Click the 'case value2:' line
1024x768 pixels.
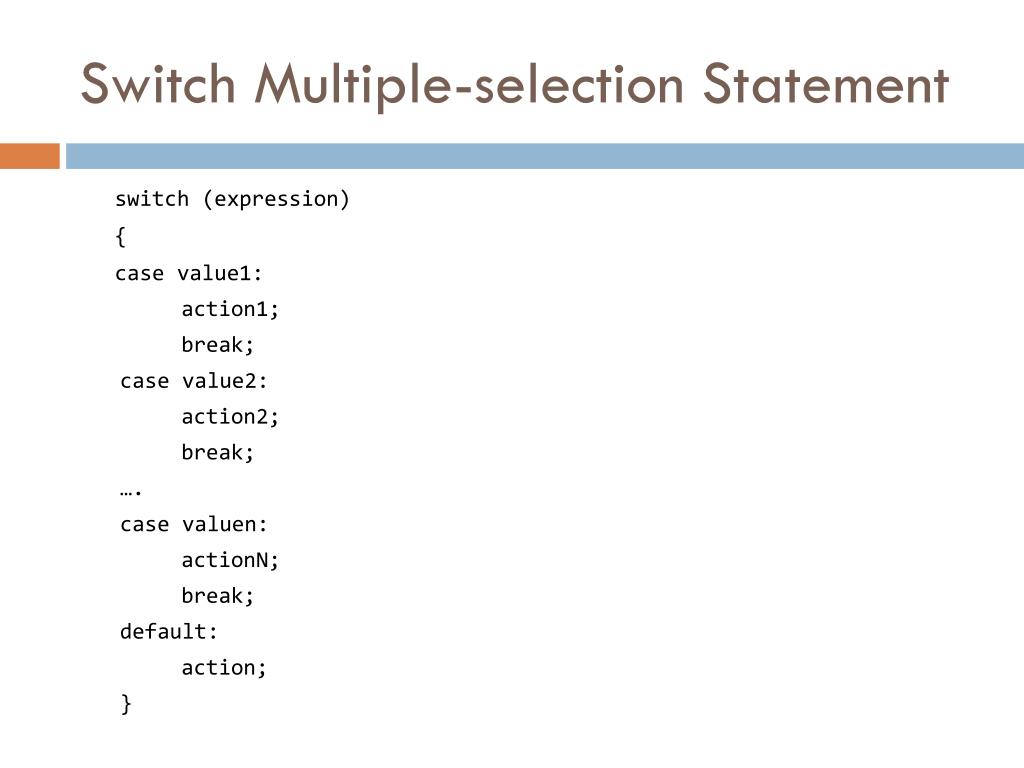coord(193,381)
